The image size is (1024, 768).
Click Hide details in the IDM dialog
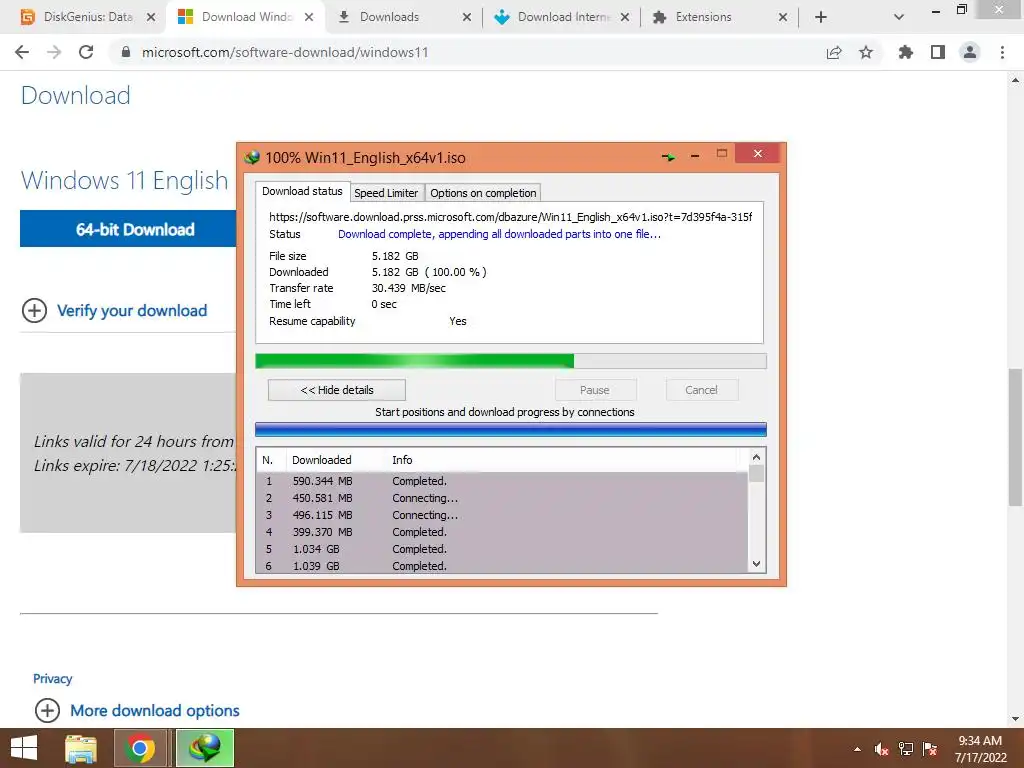pyautogui.click(x=337, y=390)
